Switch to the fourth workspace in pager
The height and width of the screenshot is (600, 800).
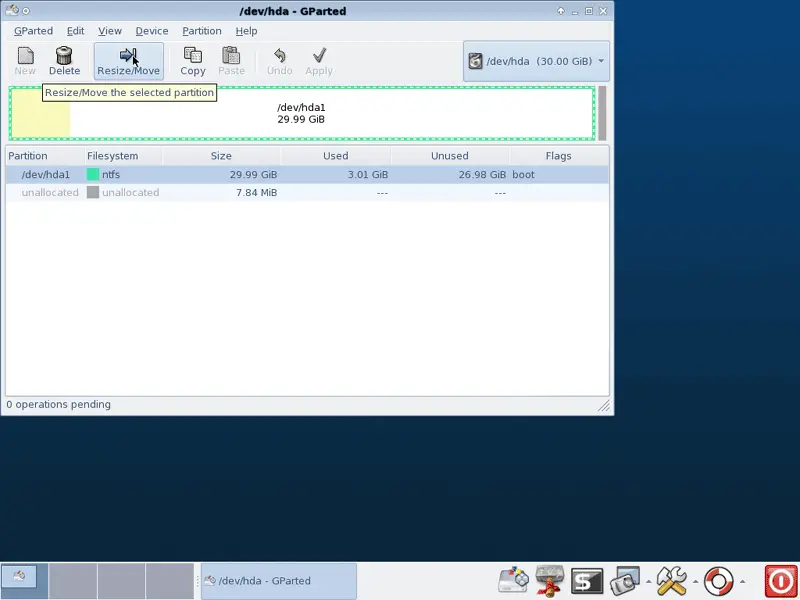click(x=170, y=581)
